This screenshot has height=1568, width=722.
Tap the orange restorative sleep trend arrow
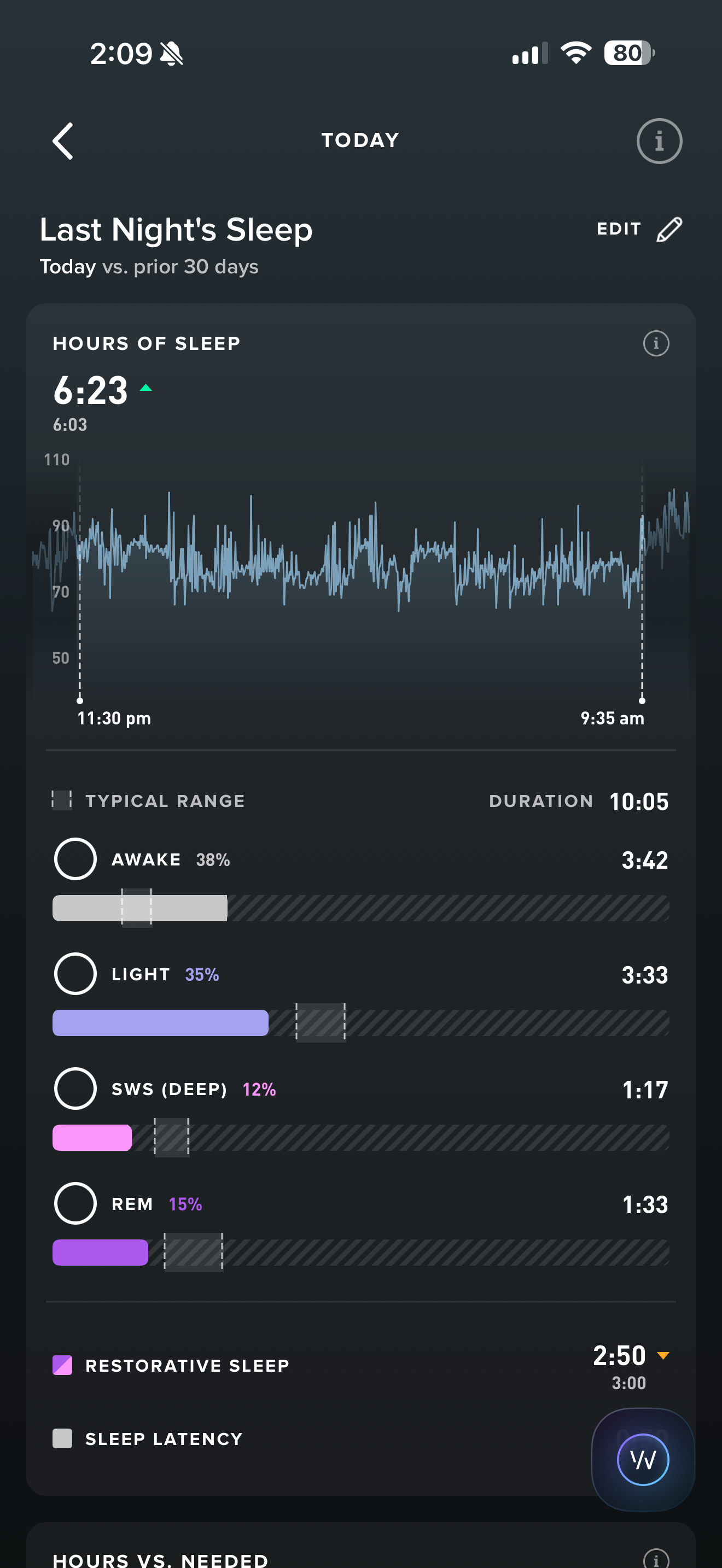click(x=663, y=1355)
